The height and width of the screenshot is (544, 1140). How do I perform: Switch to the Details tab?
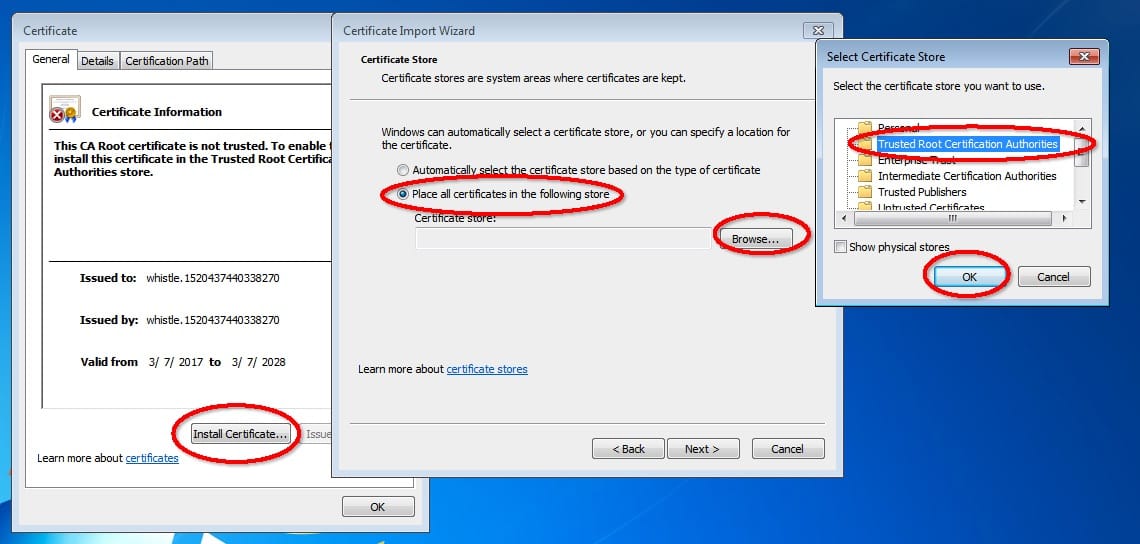[x=97, y=61]
